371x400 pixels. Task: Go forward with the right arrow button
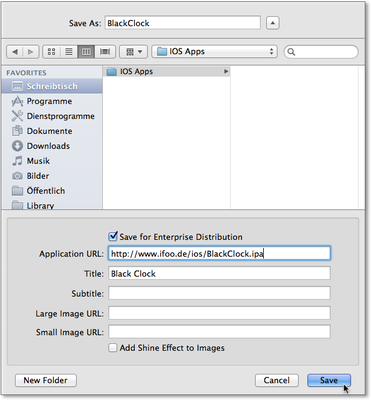(x=31, y=52)
